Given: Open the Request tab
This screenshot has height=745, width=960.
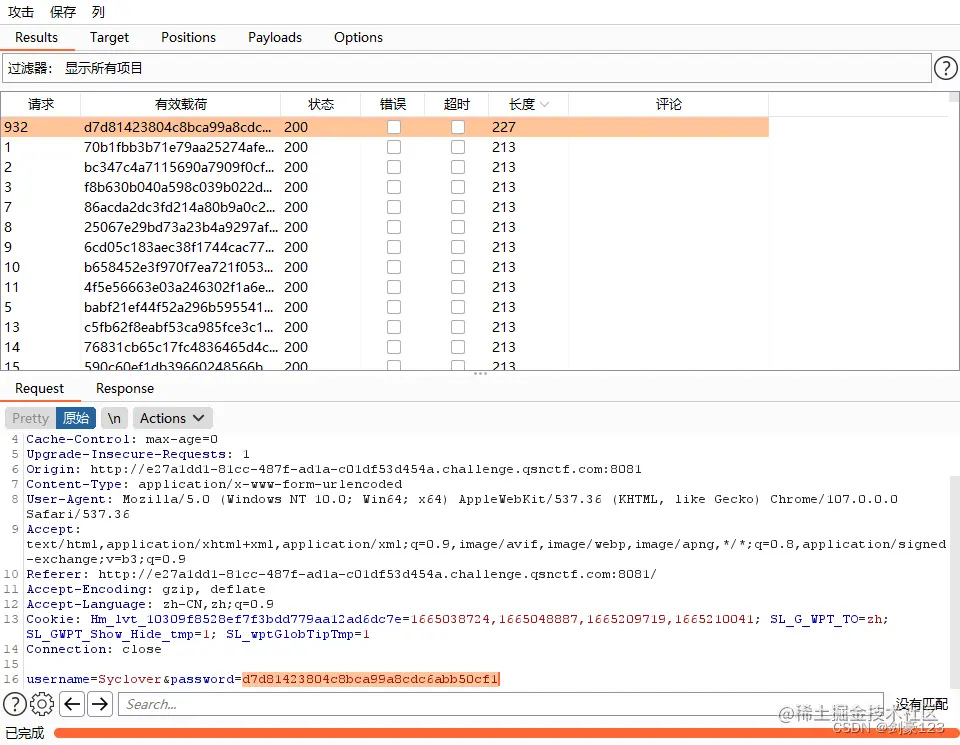Looking at the screenshot, I should [x=39, y=388].
